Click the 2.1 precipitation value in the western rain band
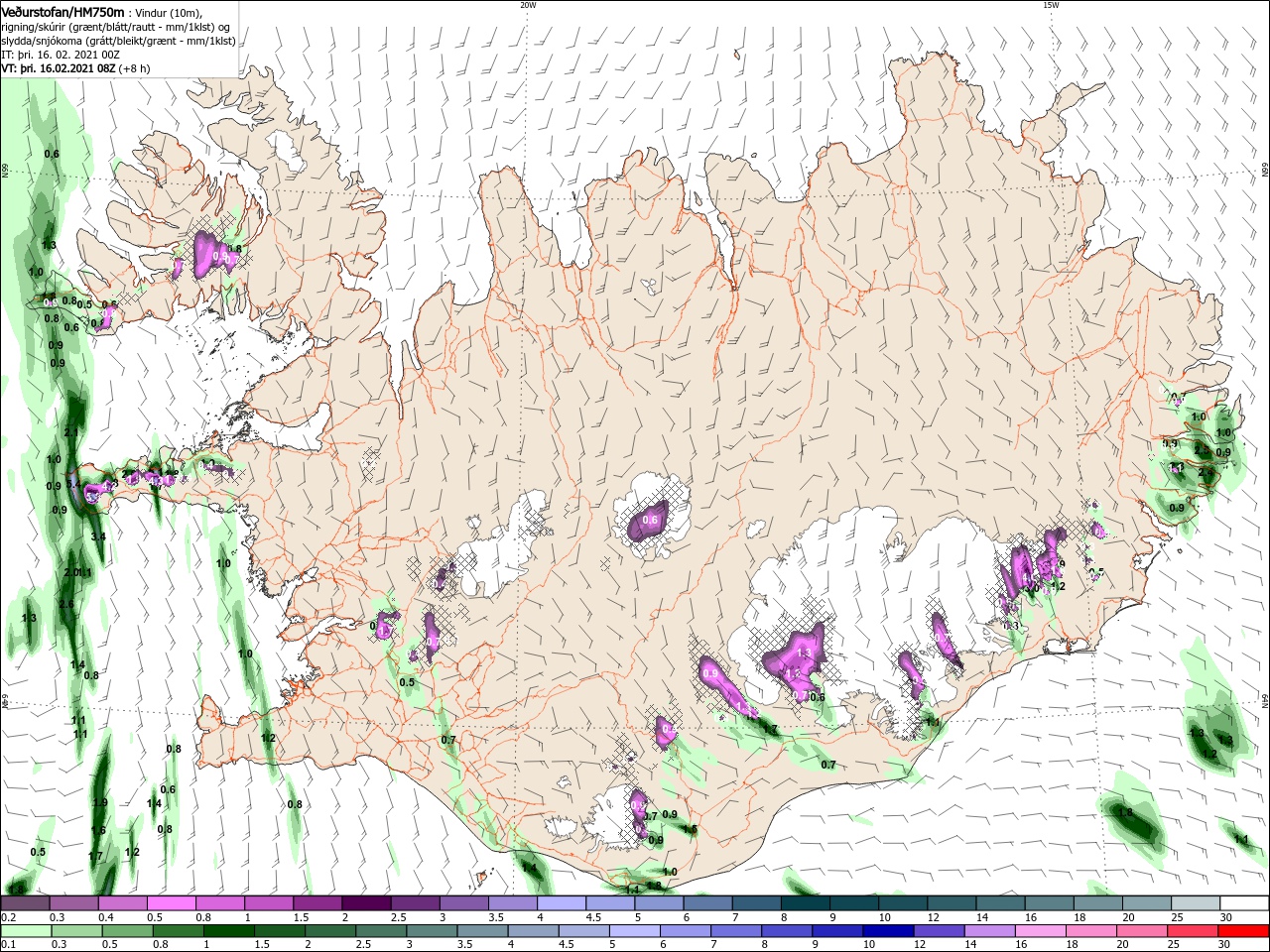This screenshot has width=1270, height=952. pos(71,432)
